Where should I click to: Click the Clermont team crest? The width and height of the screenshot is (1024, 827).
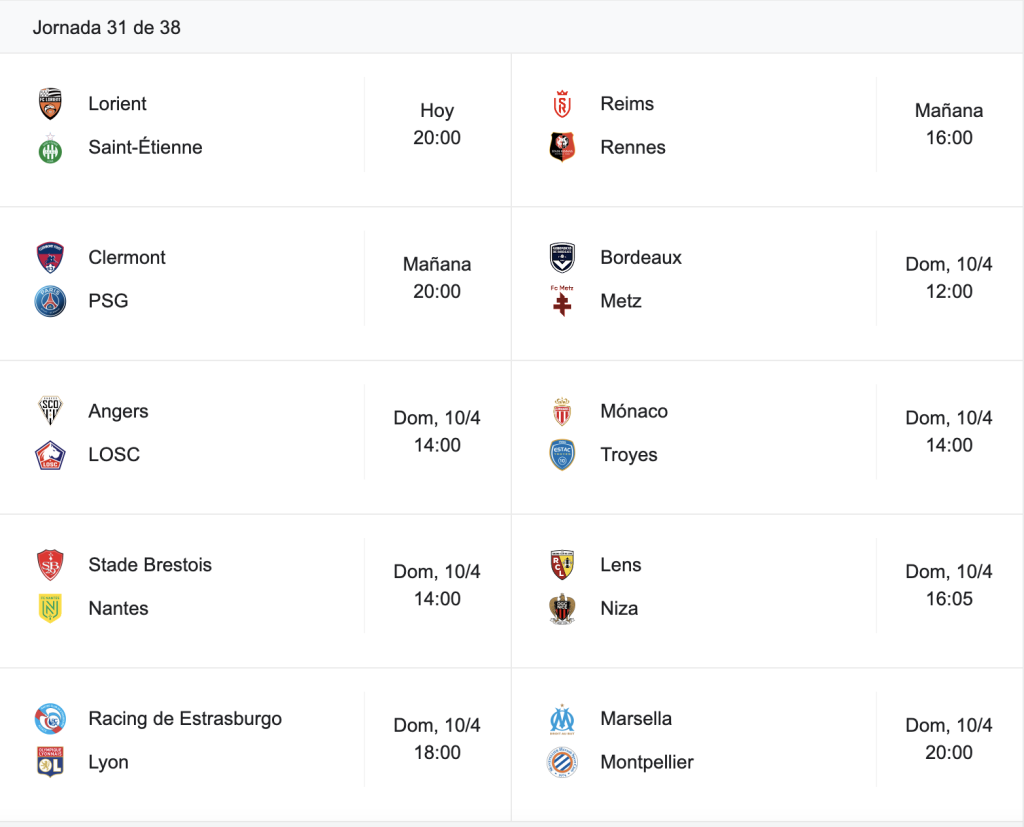coord(50,257)
